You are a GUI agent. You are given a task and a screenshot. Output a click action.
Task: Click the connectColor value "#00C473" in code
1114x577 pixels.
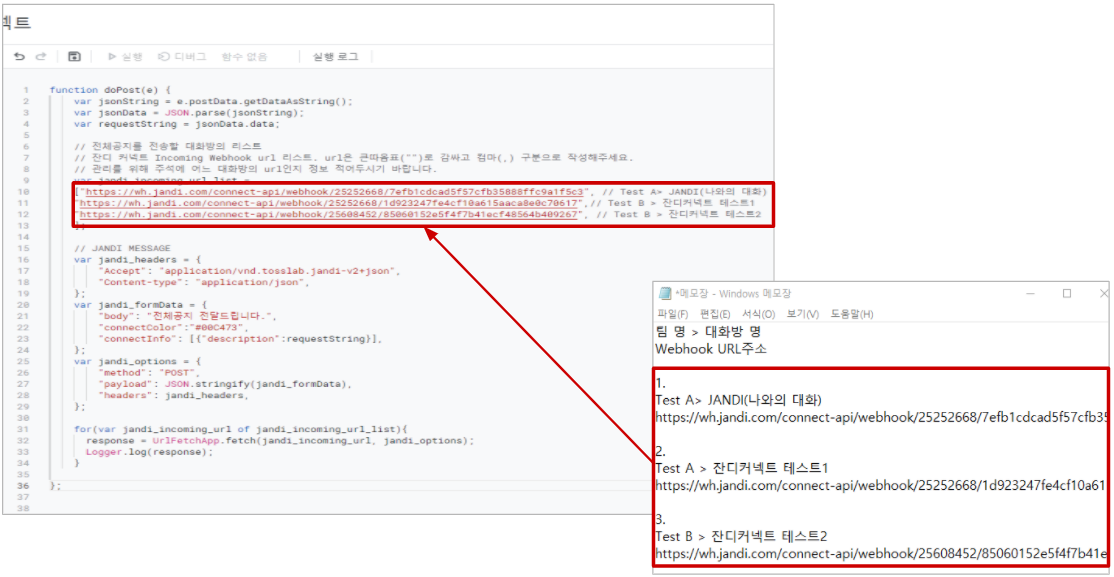[215, 327]
